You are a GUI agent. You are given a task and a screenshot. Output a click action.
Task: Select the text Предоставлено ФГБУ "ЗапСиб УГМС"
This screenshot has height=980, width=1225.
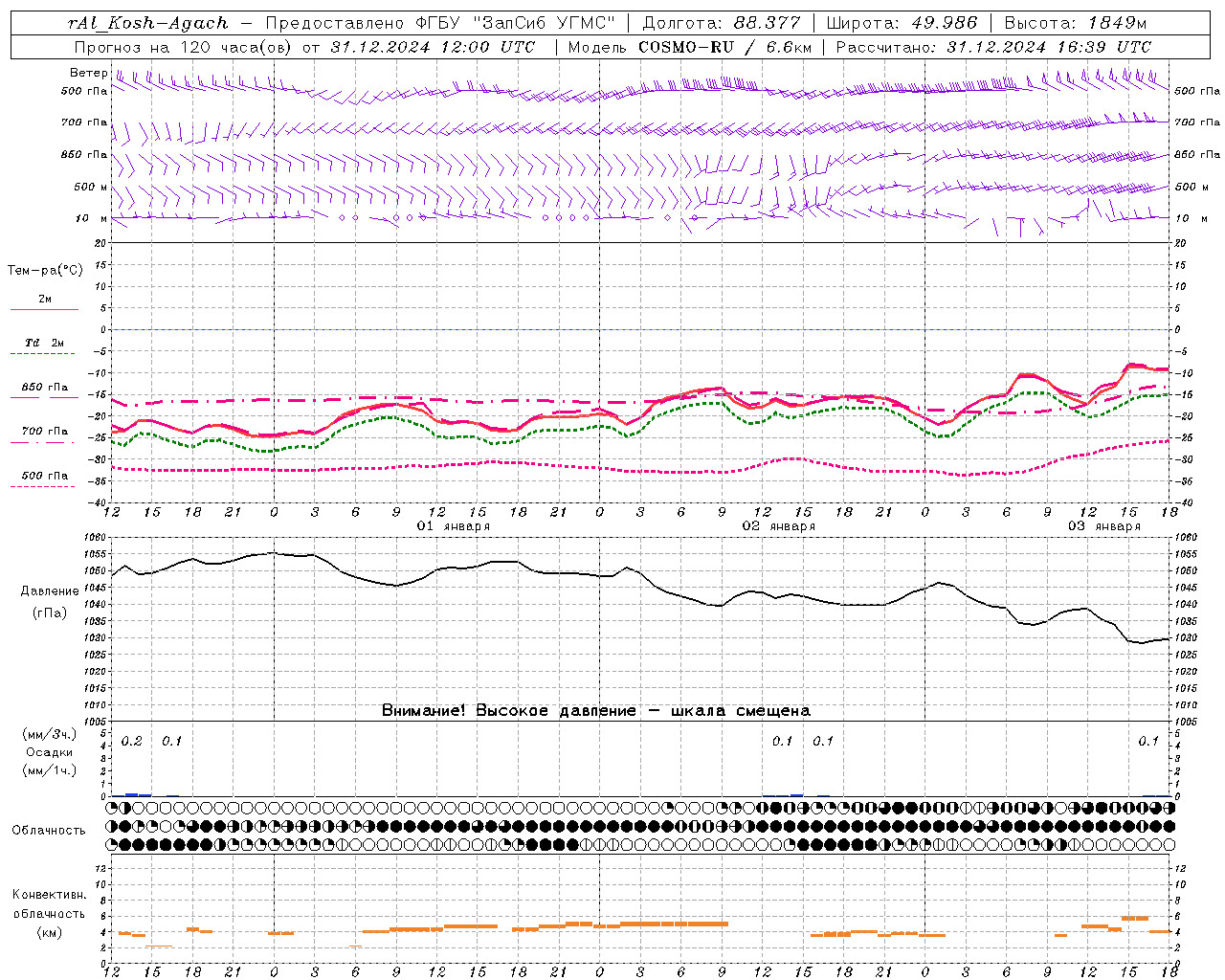pos(440,23)
